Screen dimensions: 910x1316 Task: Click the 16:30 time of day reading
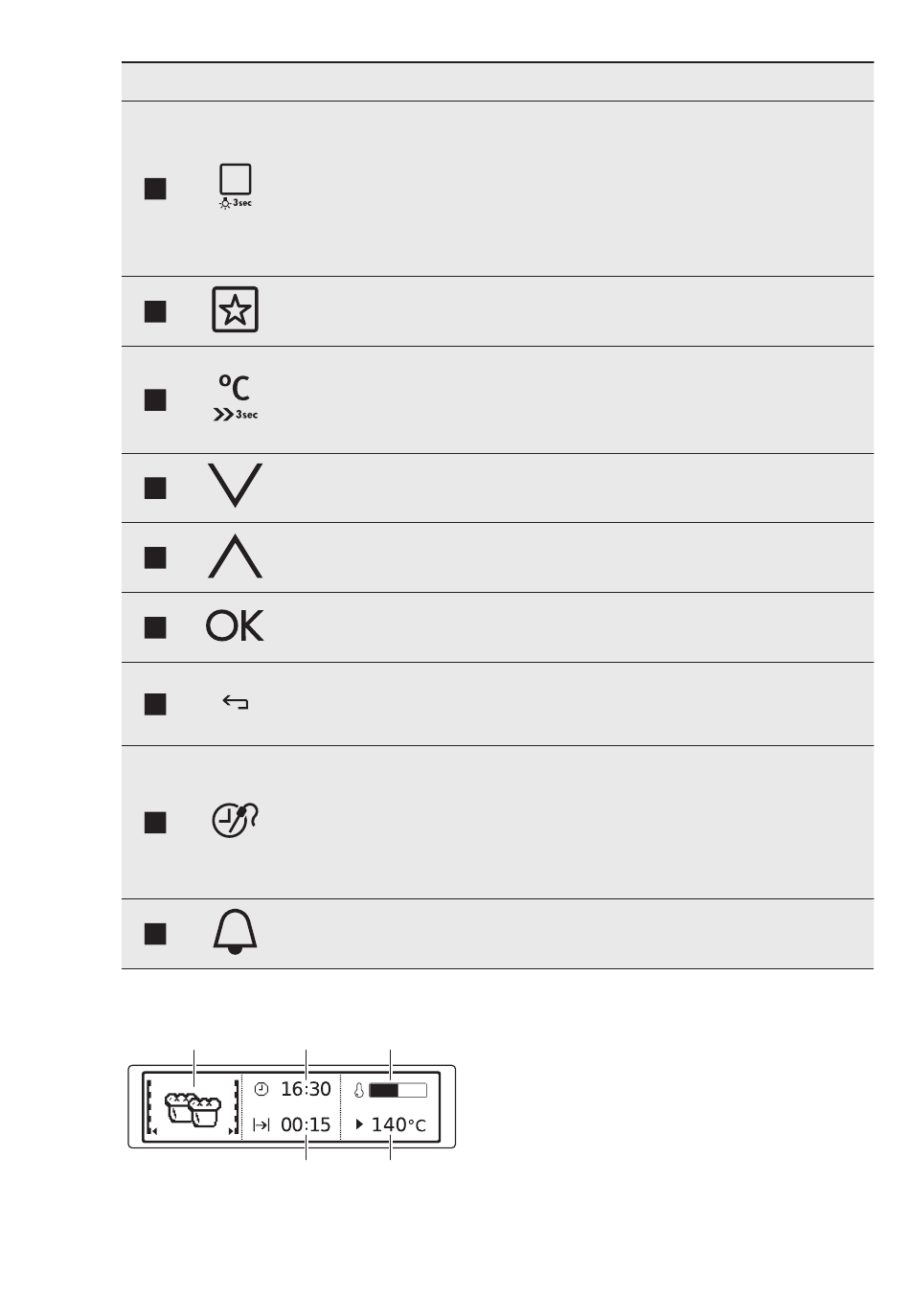pos(306,1089)
